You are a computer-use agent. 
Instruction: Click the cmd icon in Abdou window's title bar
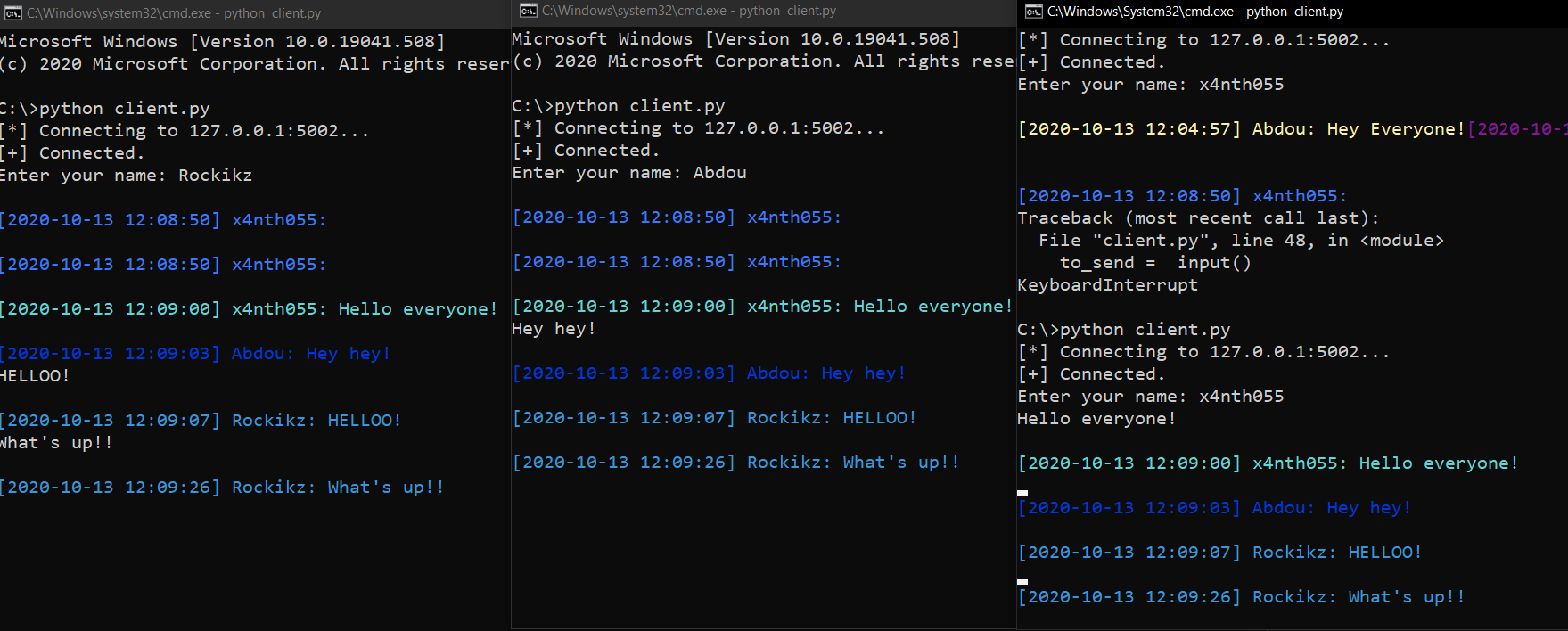[x=529, y=11]
